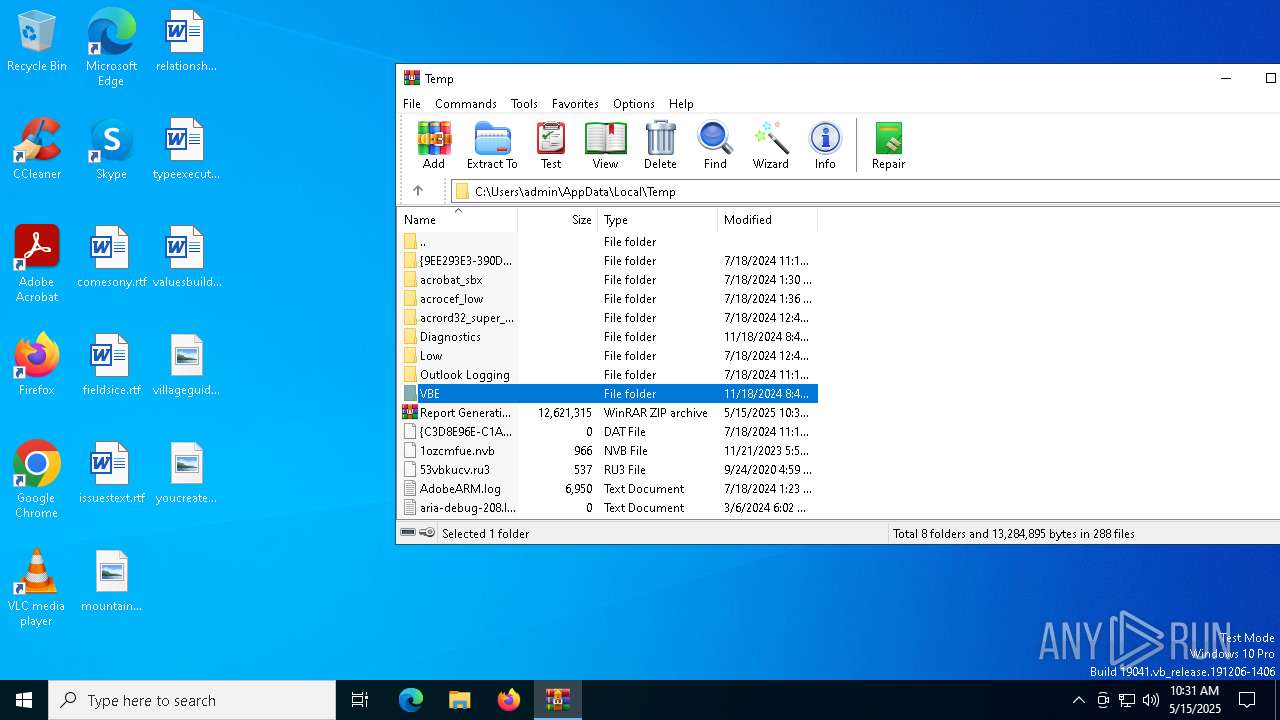
Task: Open the Tools menu
Action: 524,104
